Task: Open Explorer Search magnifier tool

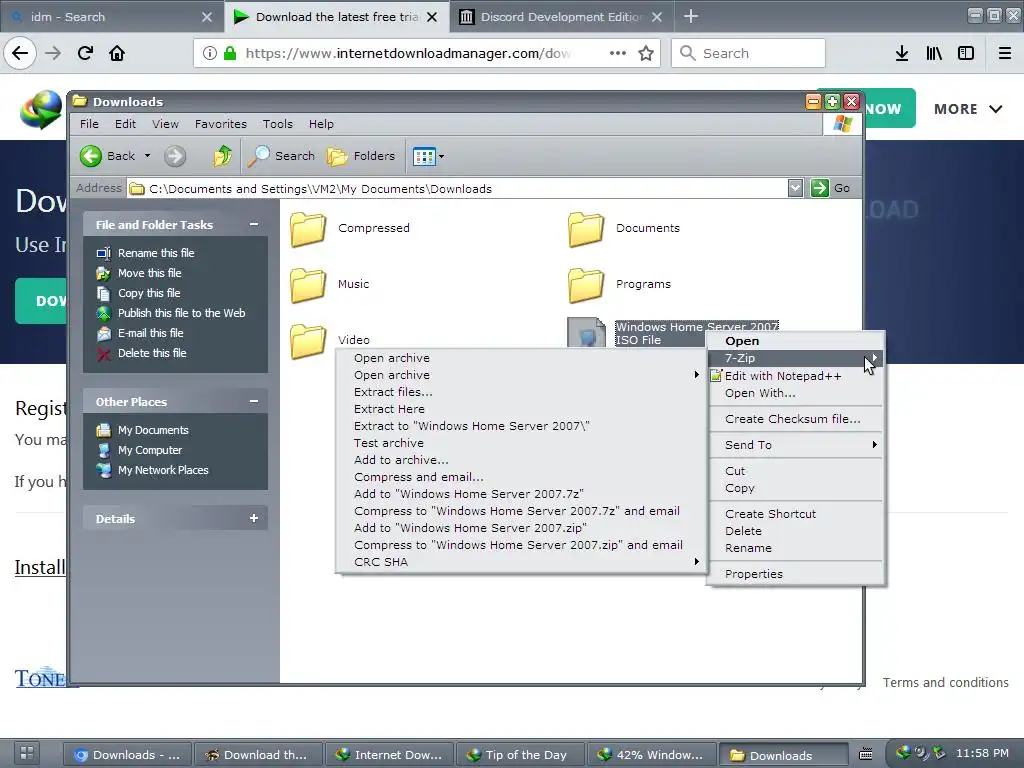Action: point(281,156)
